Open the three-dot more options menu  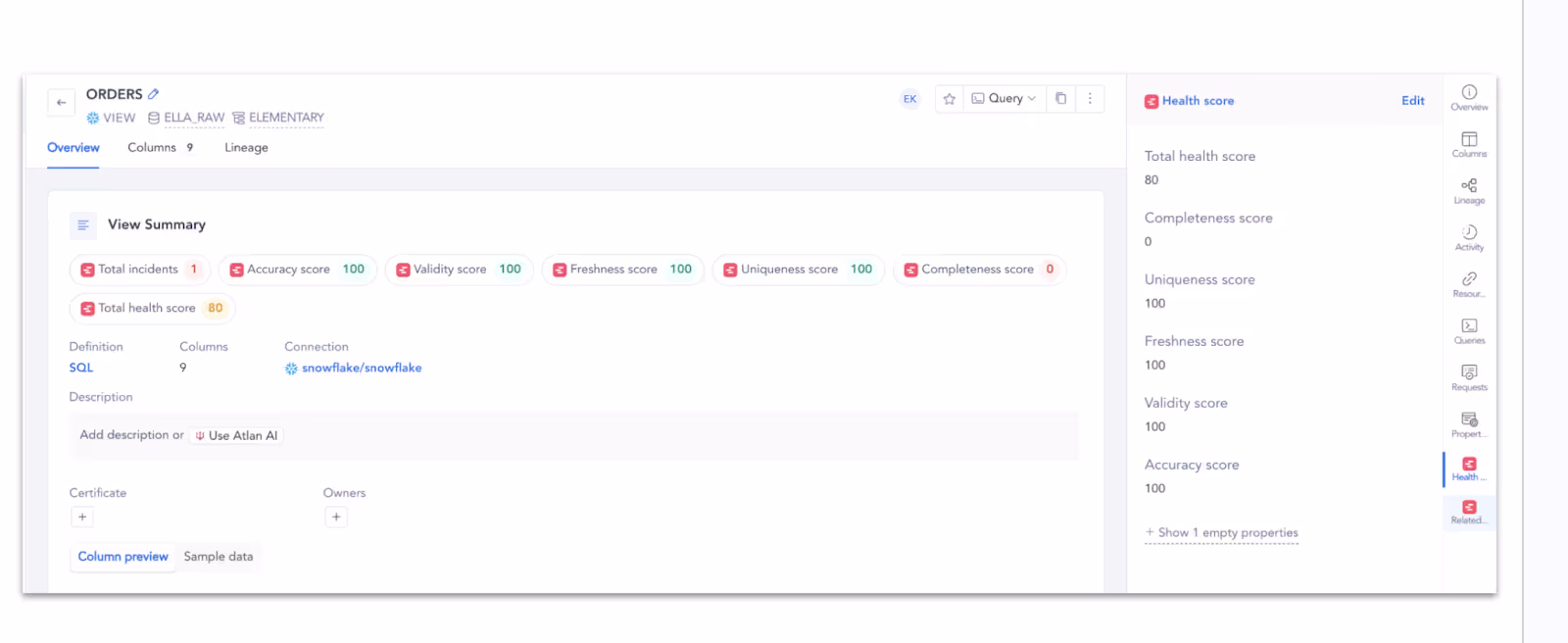pyautogui.click(x=1090, y=99)
